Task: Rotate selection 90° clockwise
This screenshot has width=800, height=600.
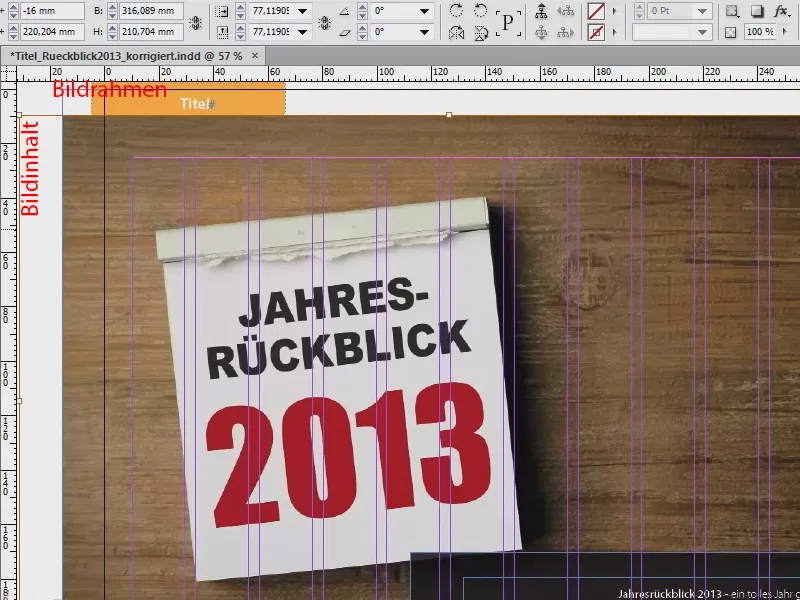Action: [x=456, y=10]
